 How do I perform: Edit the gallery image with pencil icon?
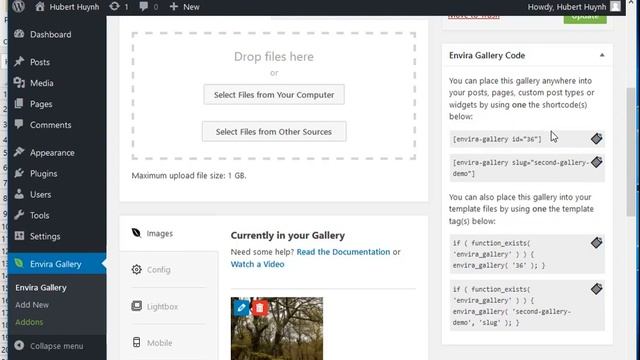click(241, 307)
